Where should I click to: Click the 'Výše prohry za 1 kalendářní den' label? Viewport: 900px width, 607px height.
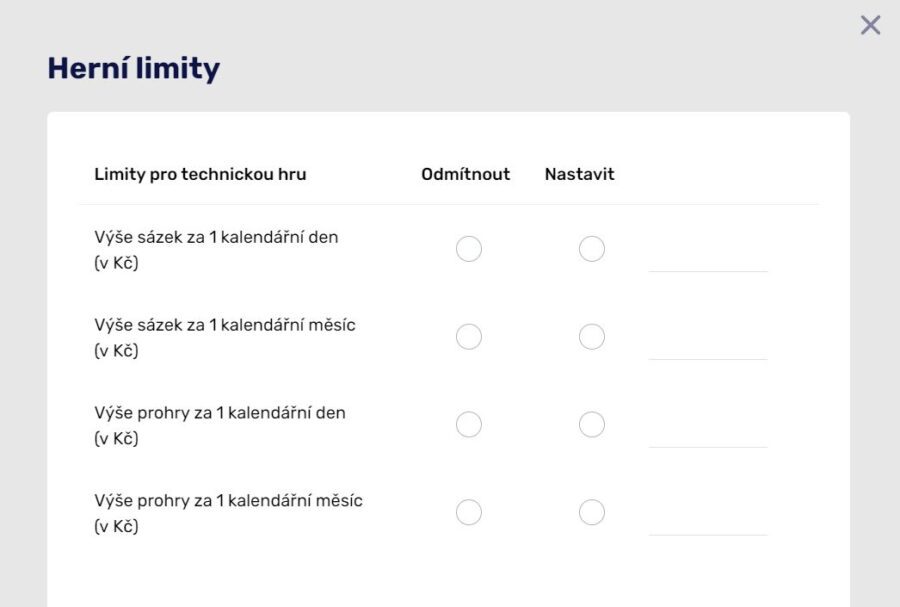tap(220, 413)
